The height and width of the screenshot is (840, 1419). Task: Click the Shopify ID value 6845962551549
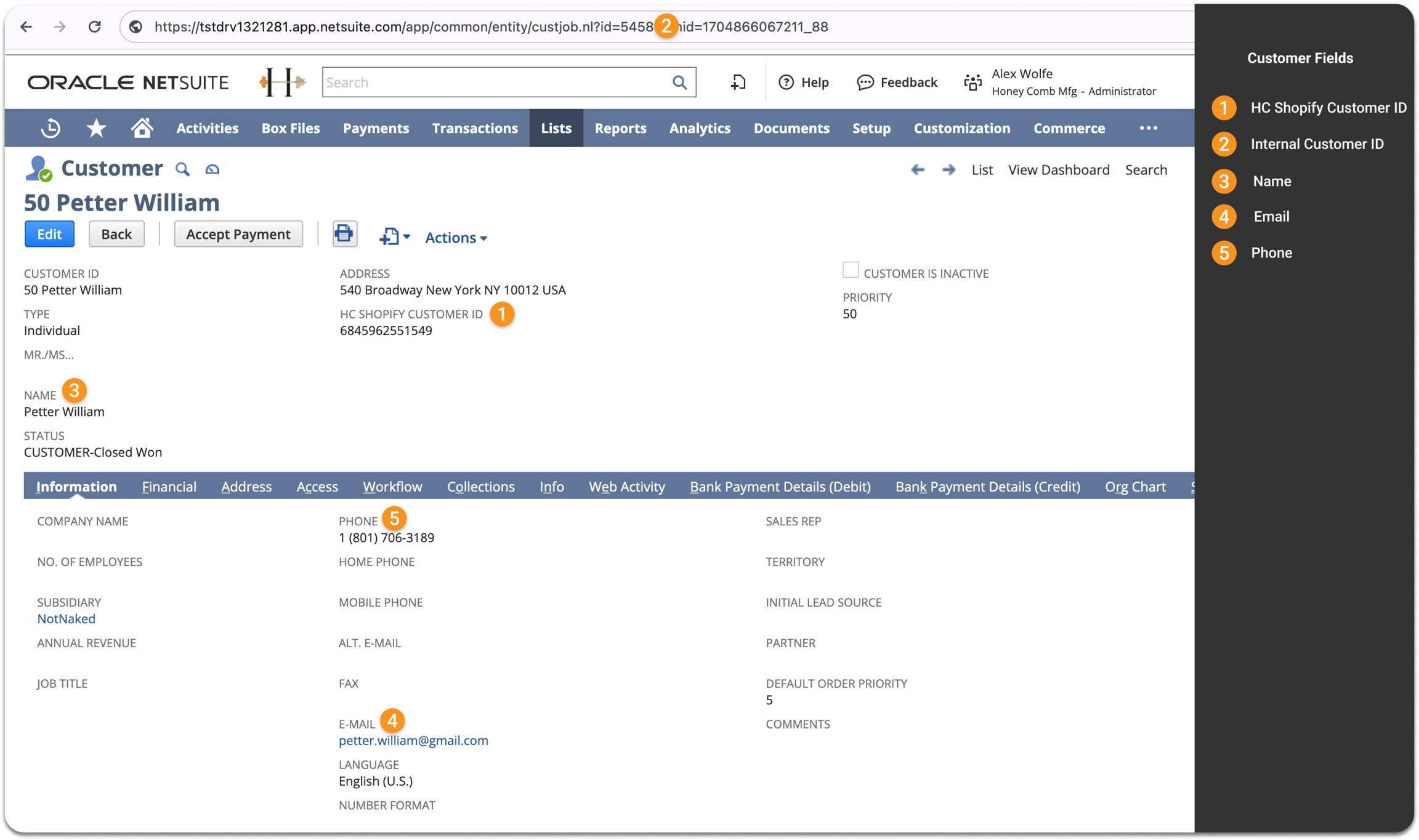(x=386, y=330)
